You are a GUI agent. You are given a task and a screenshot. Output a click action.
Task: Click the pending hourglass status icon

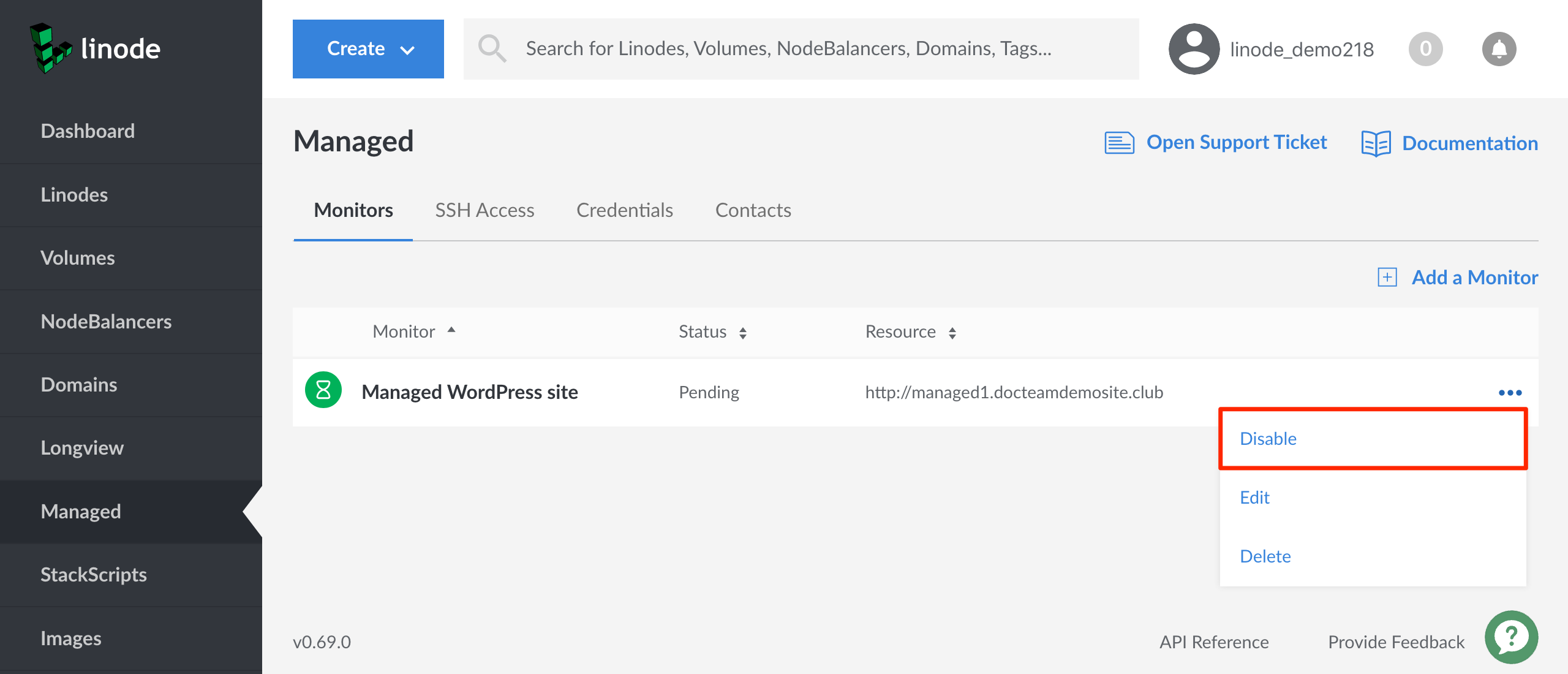pos(323,391)
